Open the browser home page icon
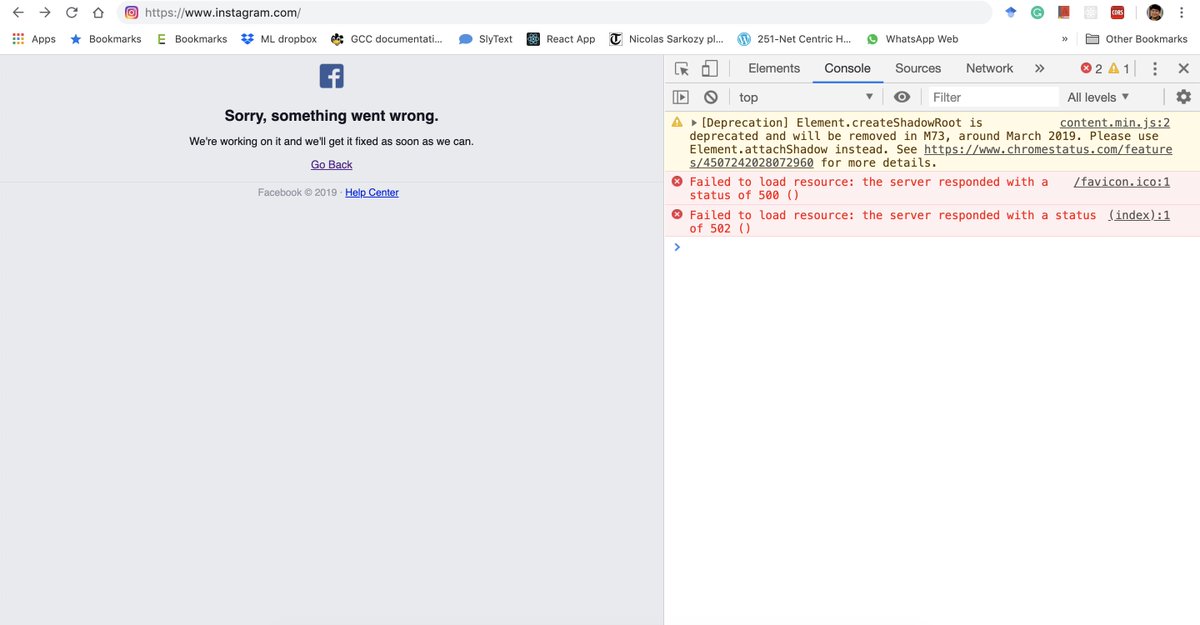Image resolution: width=1200 pixels, height=625 pixels. click(97, 13)
